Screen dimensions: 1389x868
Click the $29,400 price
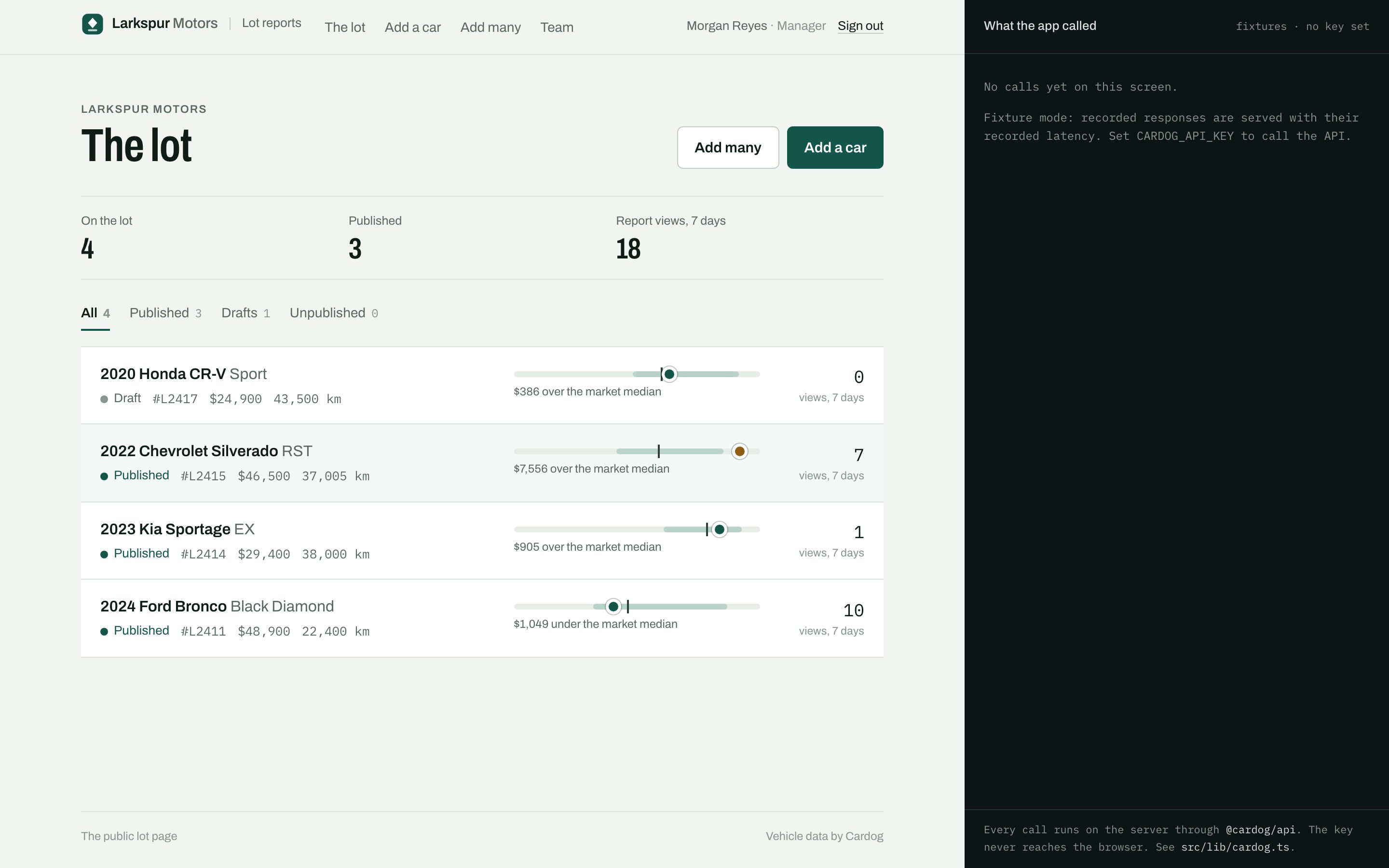(264, 554)
